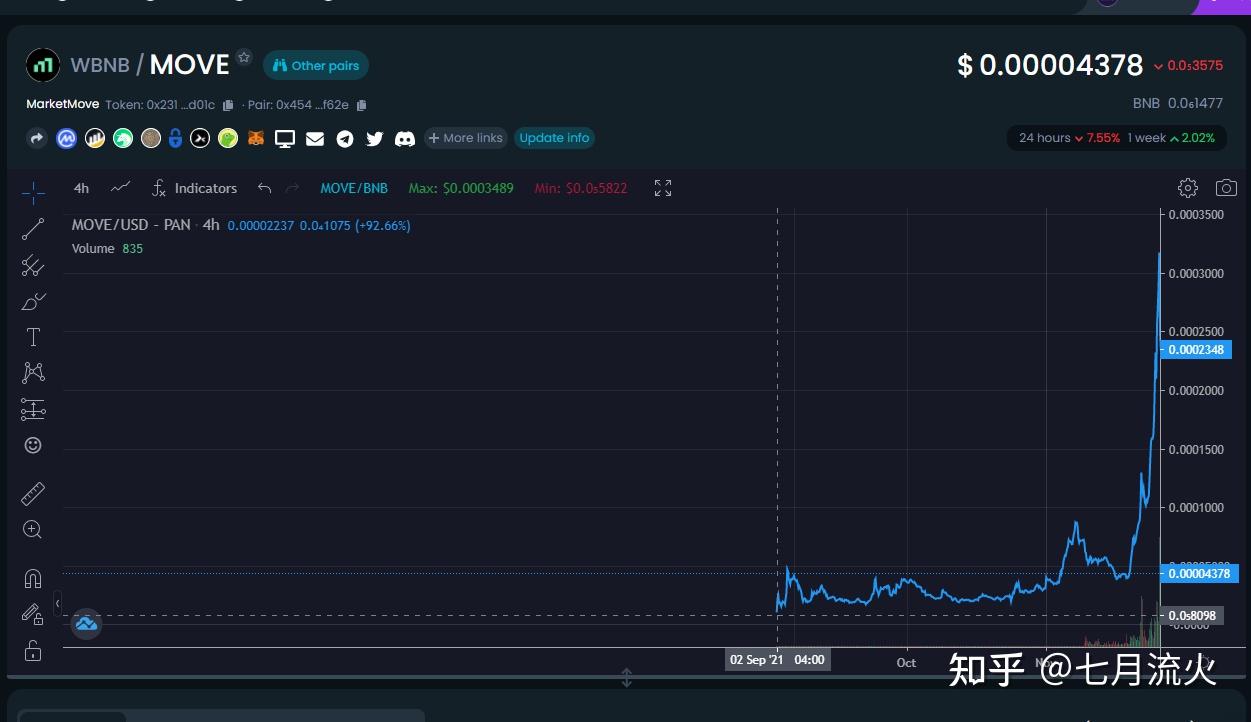Image resolution: width=1251 pixels, height=722 pixels.
Task: Change the chart line style
Action: click(121, 187)
